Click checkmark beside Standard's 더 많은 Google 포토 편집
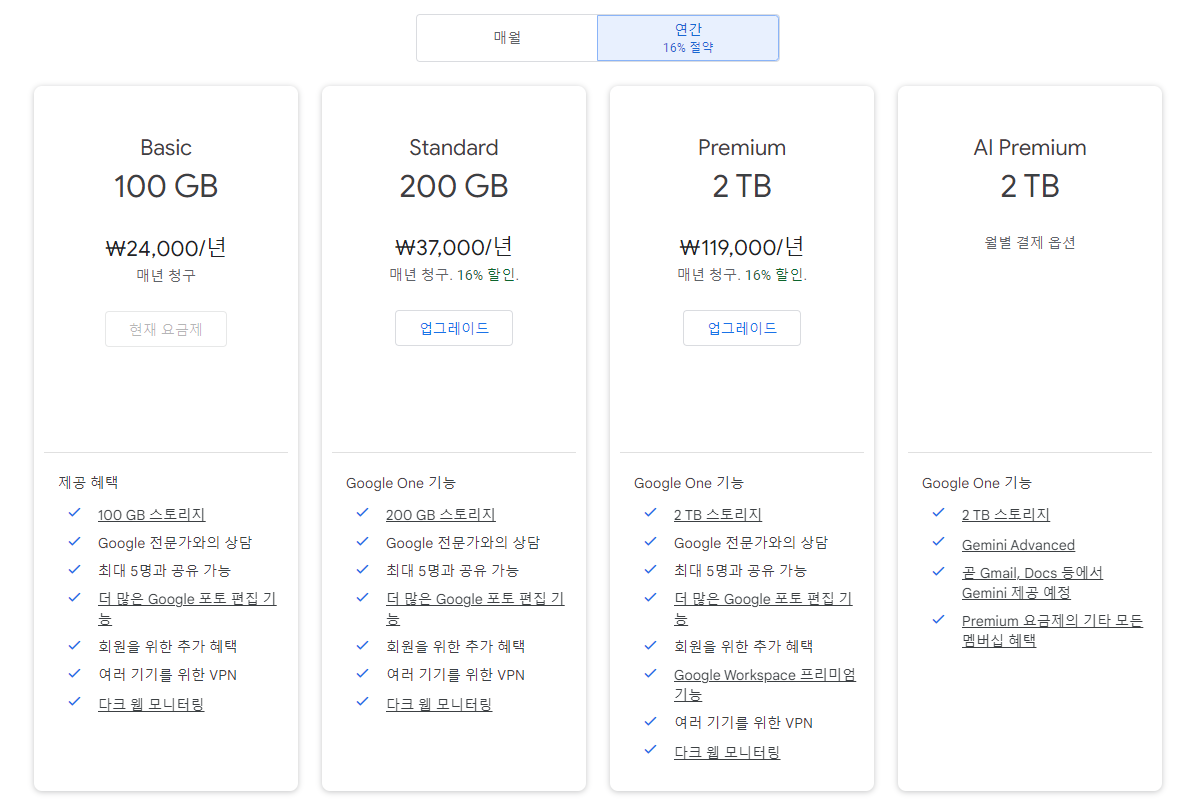 point(362,597)
